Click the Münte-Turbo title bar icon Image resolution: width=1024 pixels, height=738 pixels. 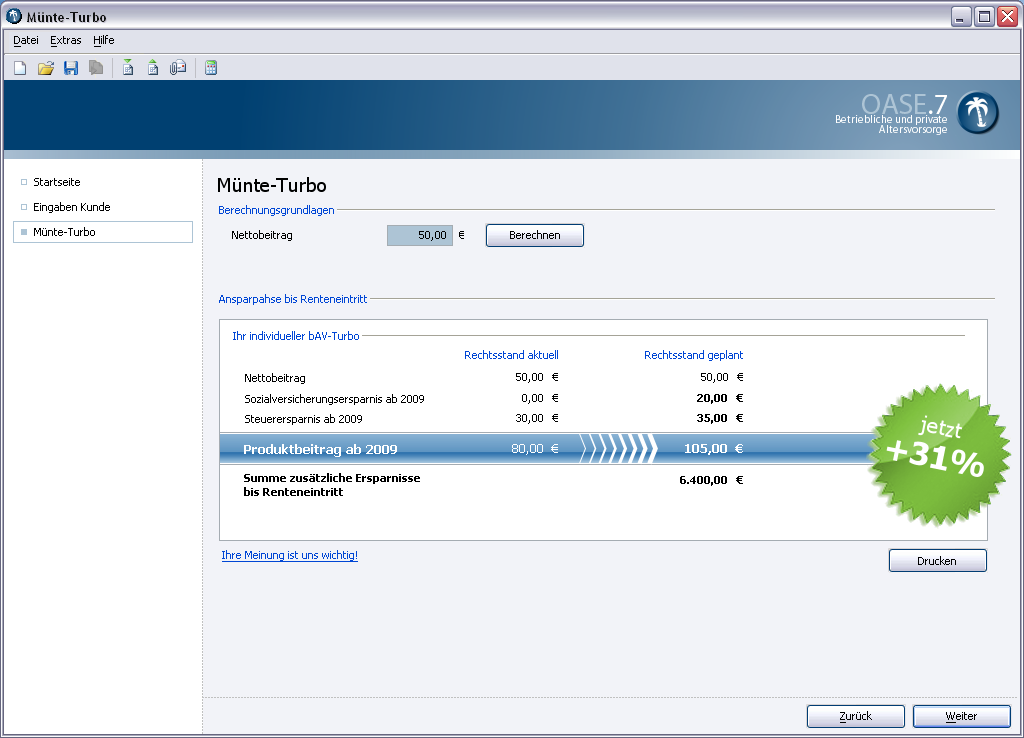pyautogui.click(x=14, y=16)
